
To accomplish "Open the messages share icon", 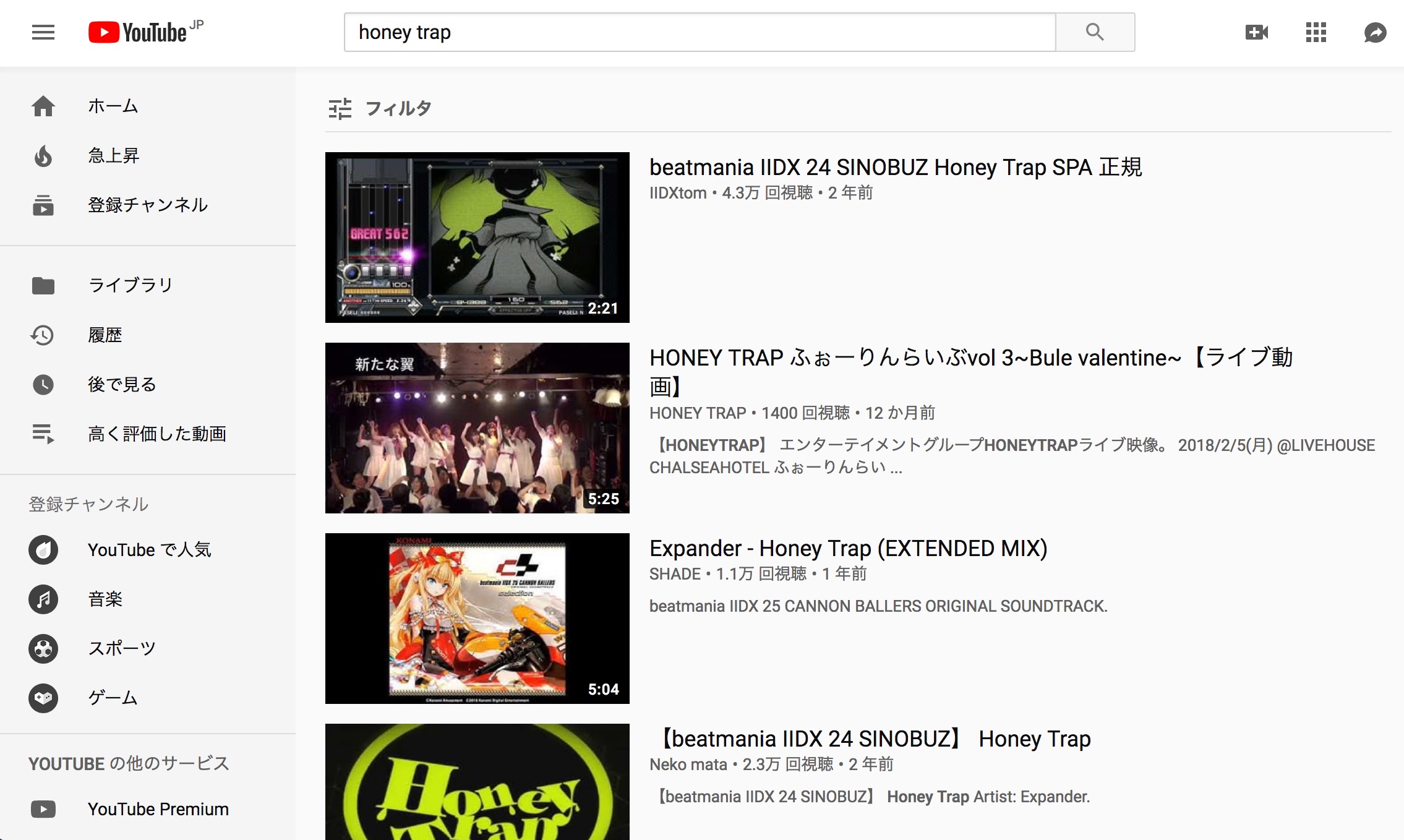I will [x=1375, y=32].
